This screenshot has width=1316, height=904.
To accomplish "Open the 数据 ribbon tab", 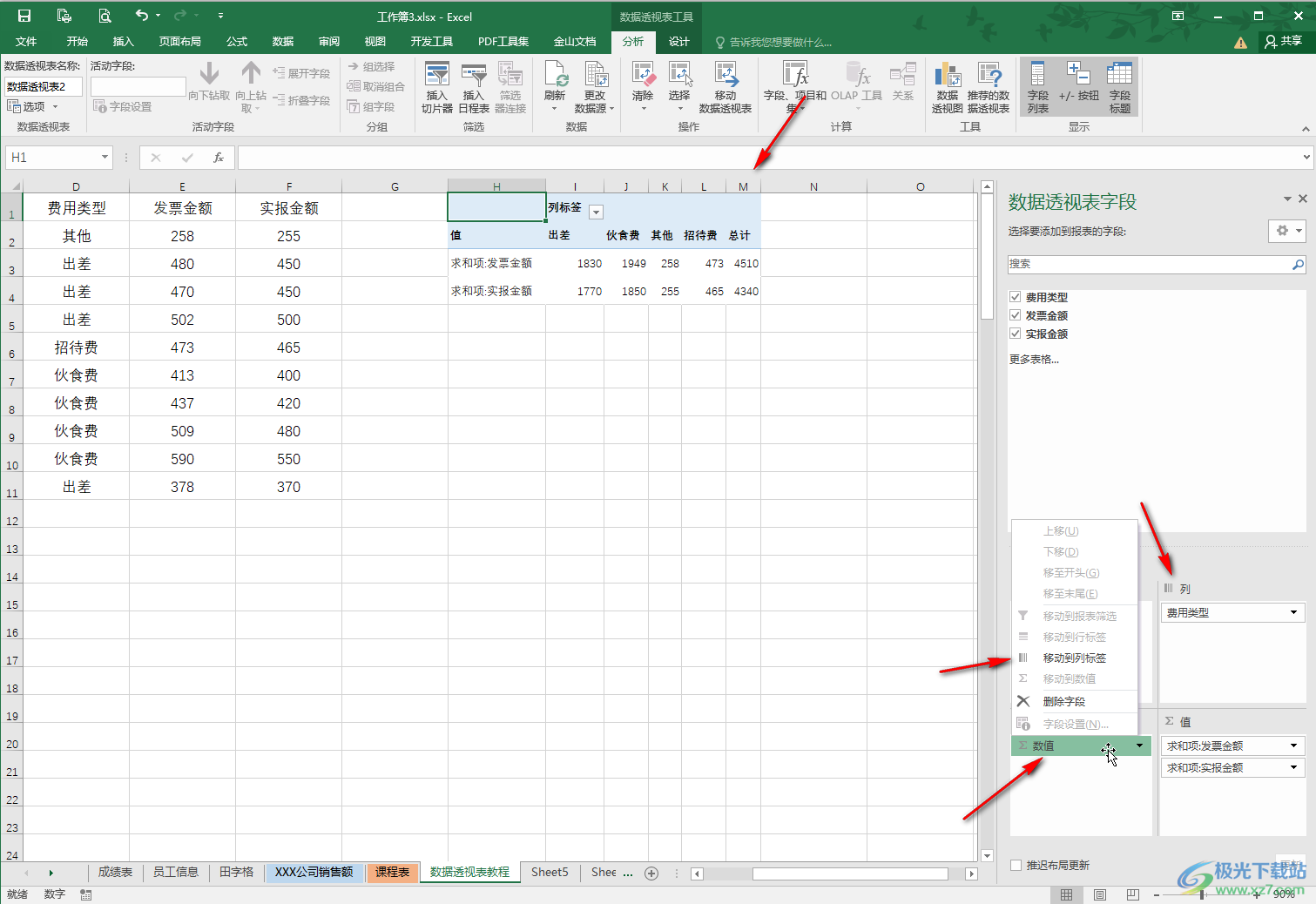I will click(x=282, y=42).
